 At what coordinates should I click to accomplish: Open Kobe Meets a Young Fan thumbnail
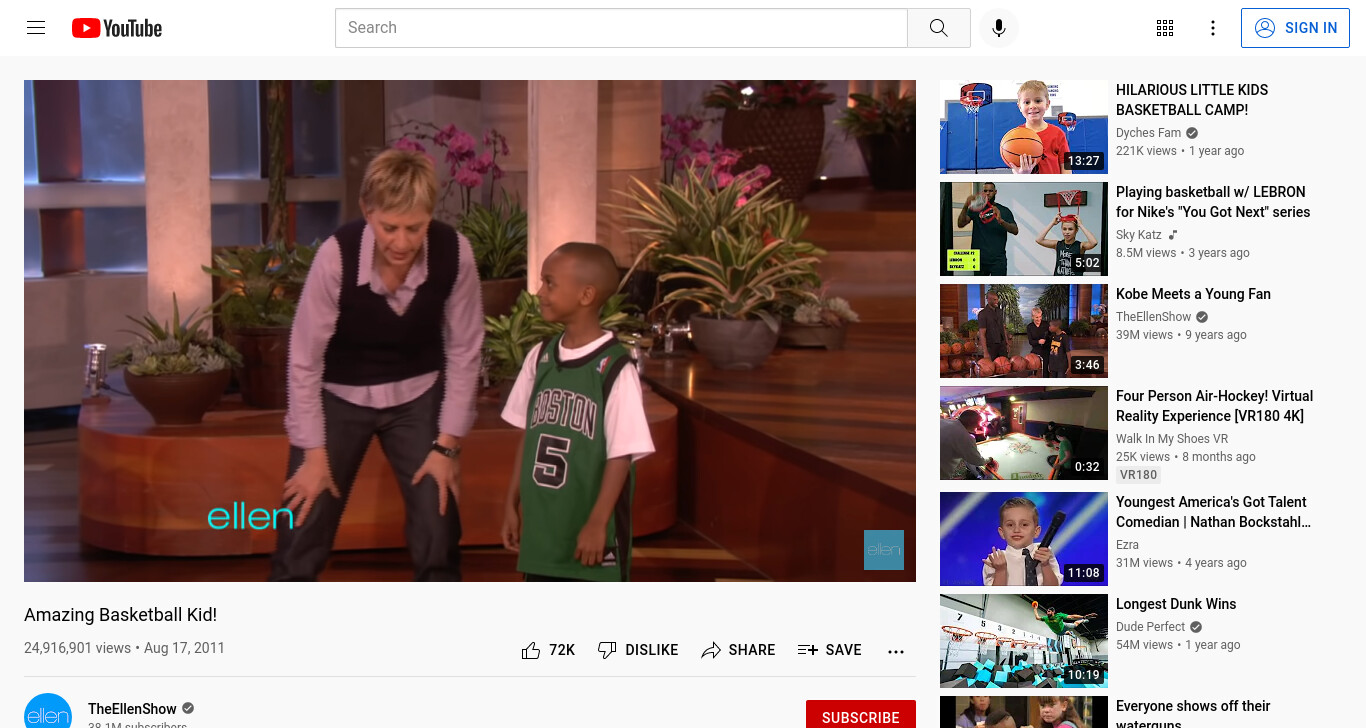pyautogui.click(x=1024, y=331)
